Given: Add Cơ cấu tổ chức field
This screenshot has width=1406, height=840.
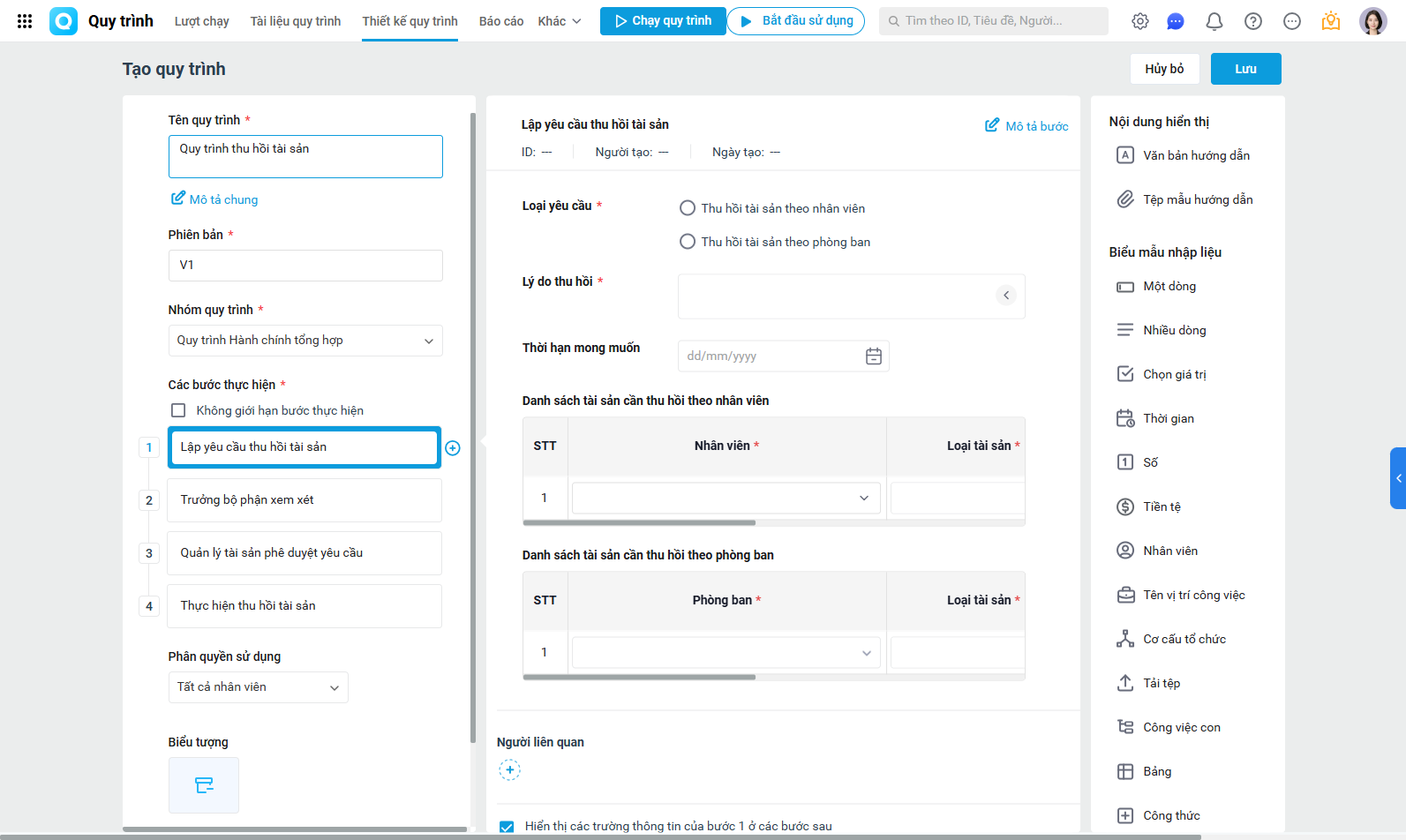Looking at the screenshot, I should coord(1173,639).
